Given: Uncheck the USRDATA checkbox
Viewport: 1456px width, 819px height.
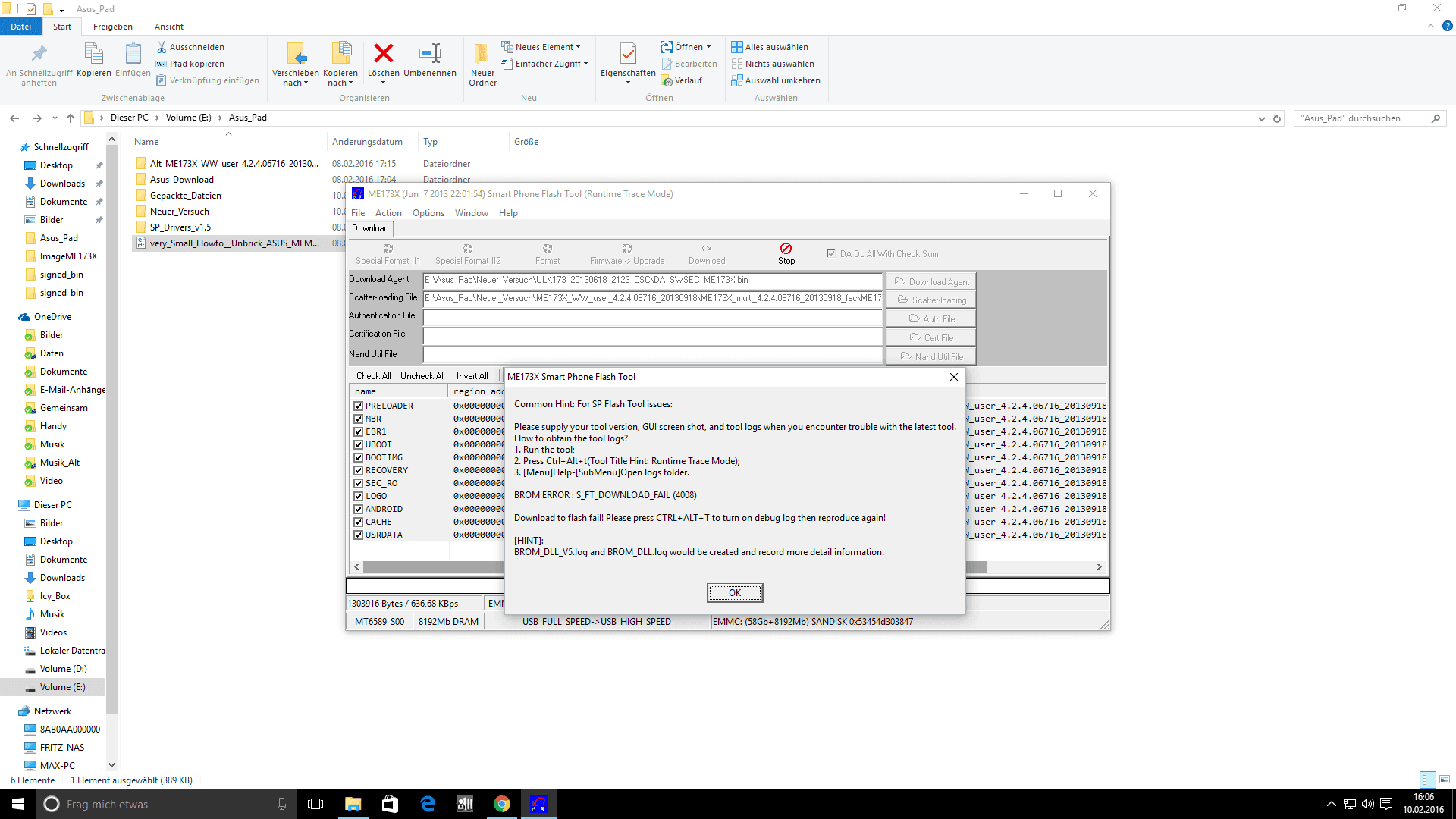Looking at the screenshot, I should pos(359,535).
